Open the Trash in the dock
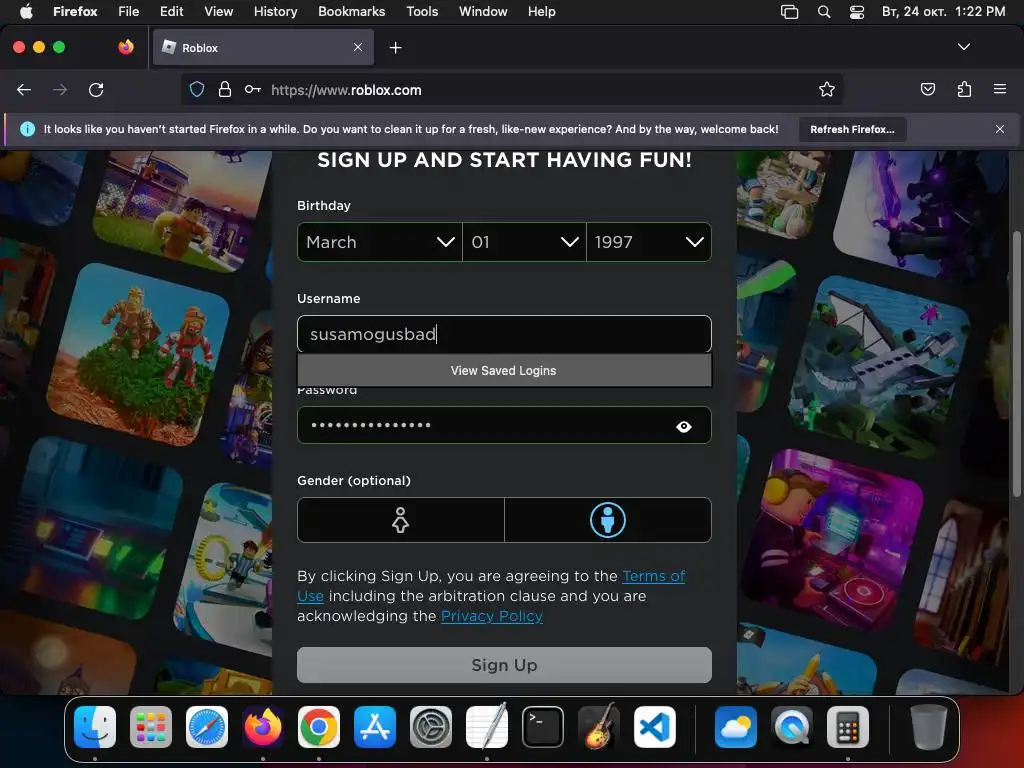This screenshot has height=768, width=1024. [x=929, y=727]
